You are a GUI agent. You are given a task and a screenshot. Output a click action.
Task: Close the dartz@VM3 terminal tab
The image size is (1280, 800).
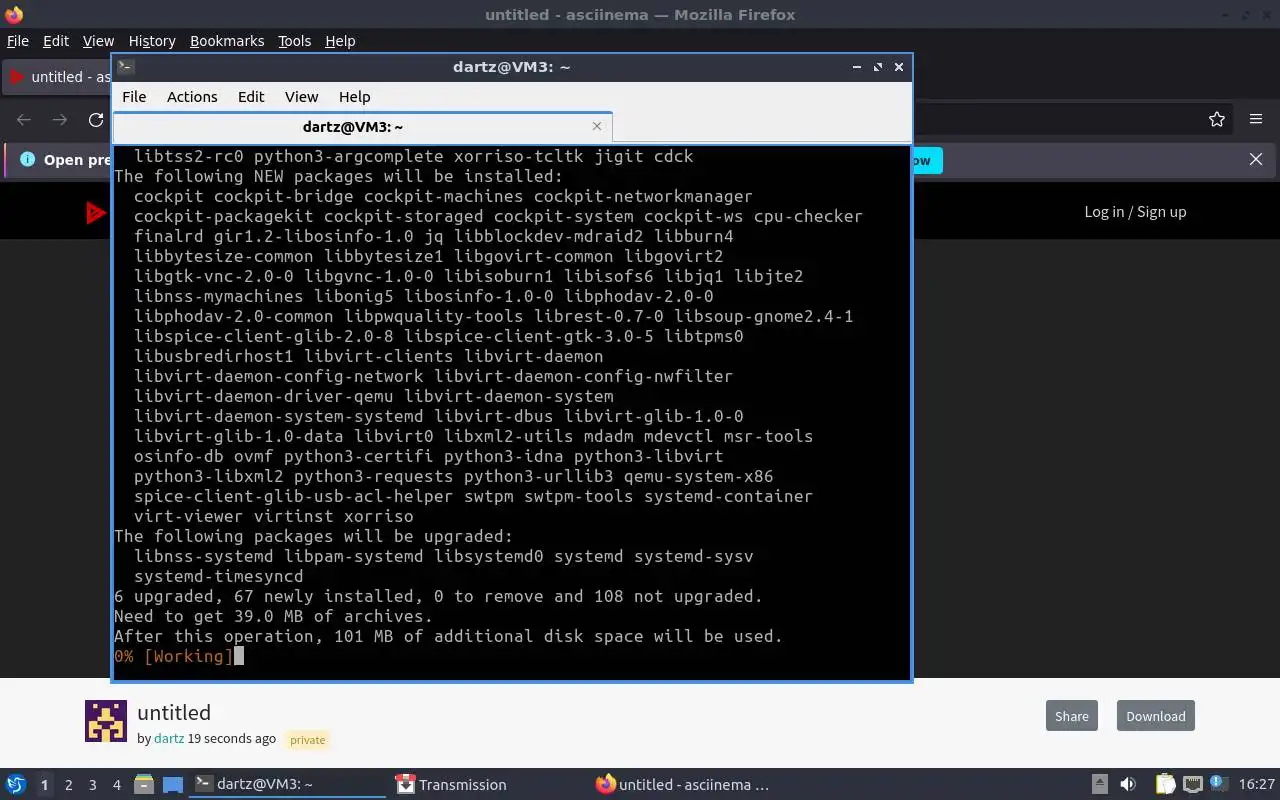point(597,126)
